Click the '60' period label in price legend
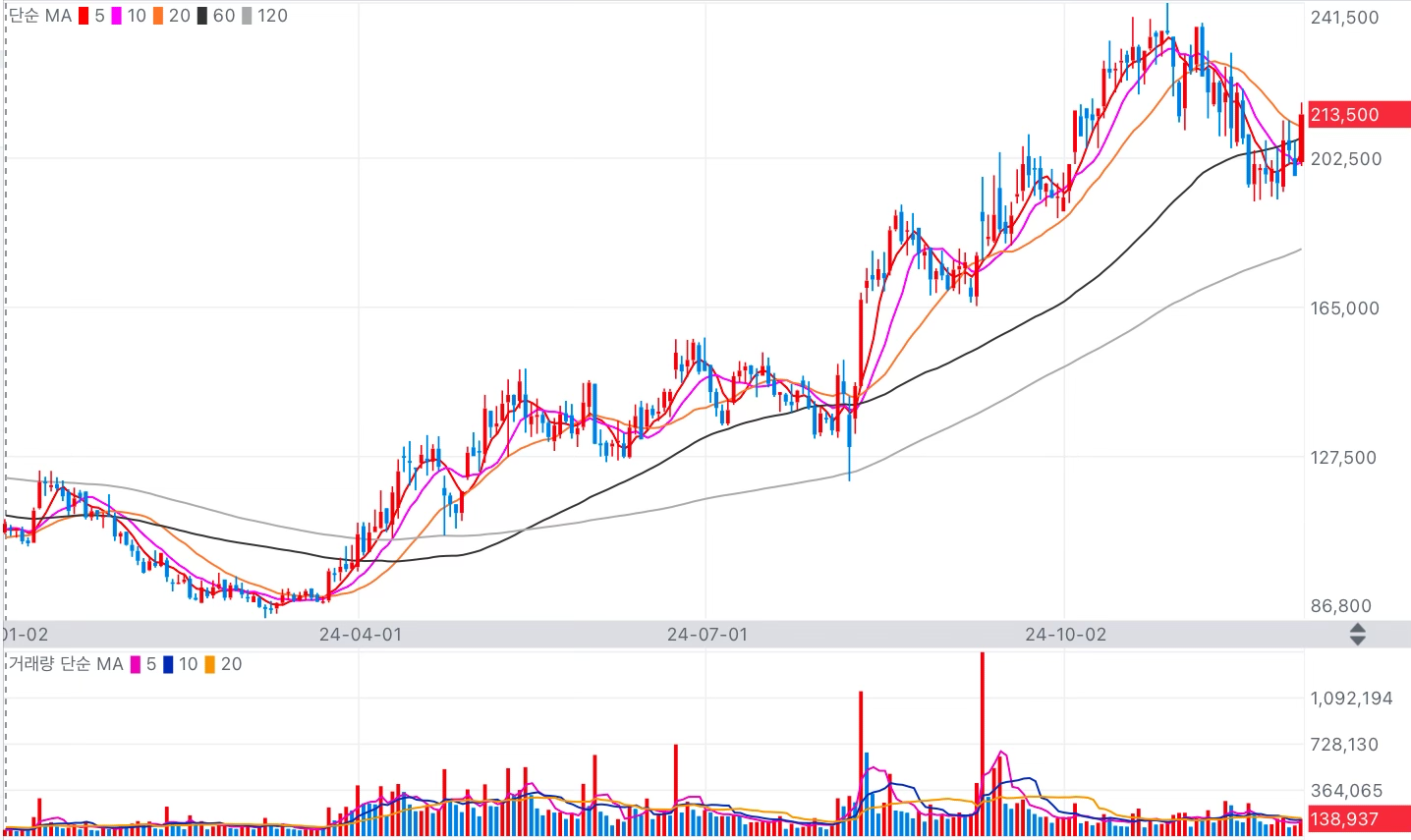The image size is (1411, 840). coord(224,16)
